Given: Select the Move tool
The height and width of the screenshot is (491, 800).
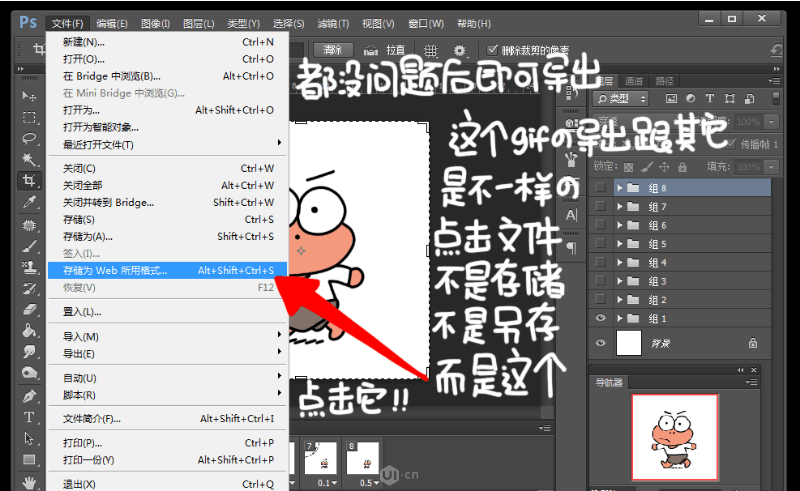Looking at the screenshot, I should point(29,95).
